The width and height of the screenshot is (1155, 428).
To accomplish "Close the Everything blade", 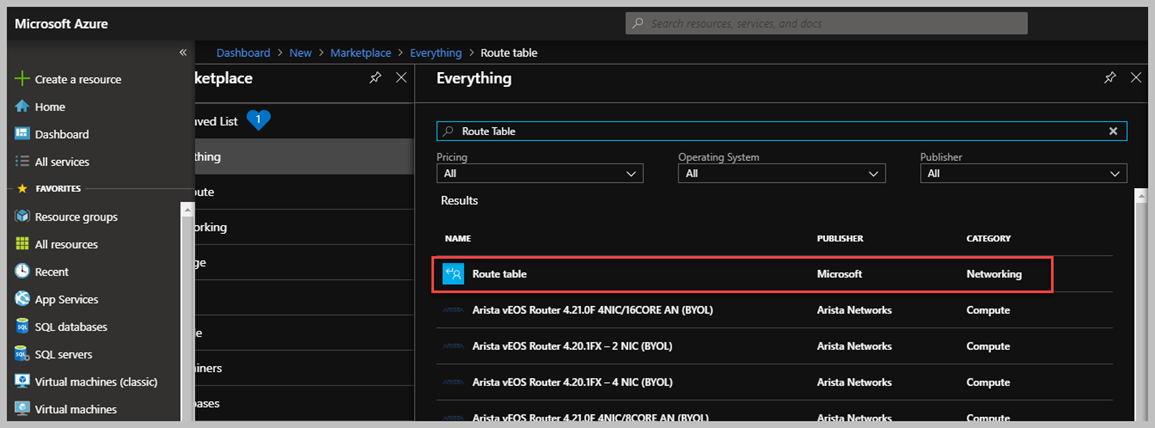I will (1136, 78).
